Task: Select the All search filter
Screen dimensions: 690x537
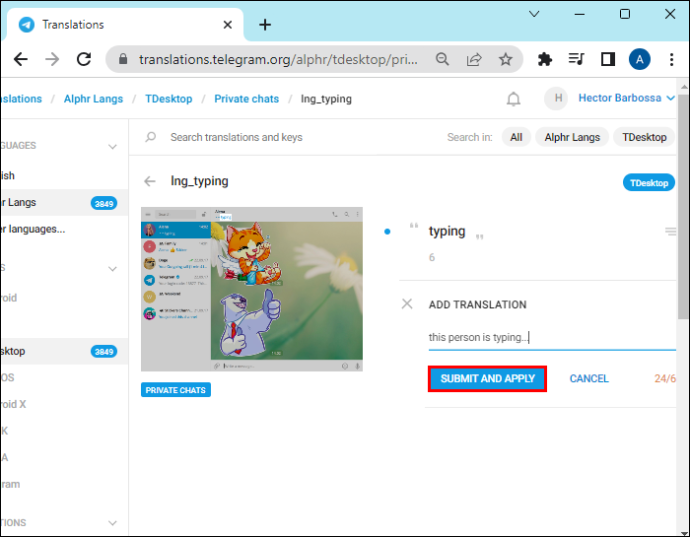Action: point(516,137)
